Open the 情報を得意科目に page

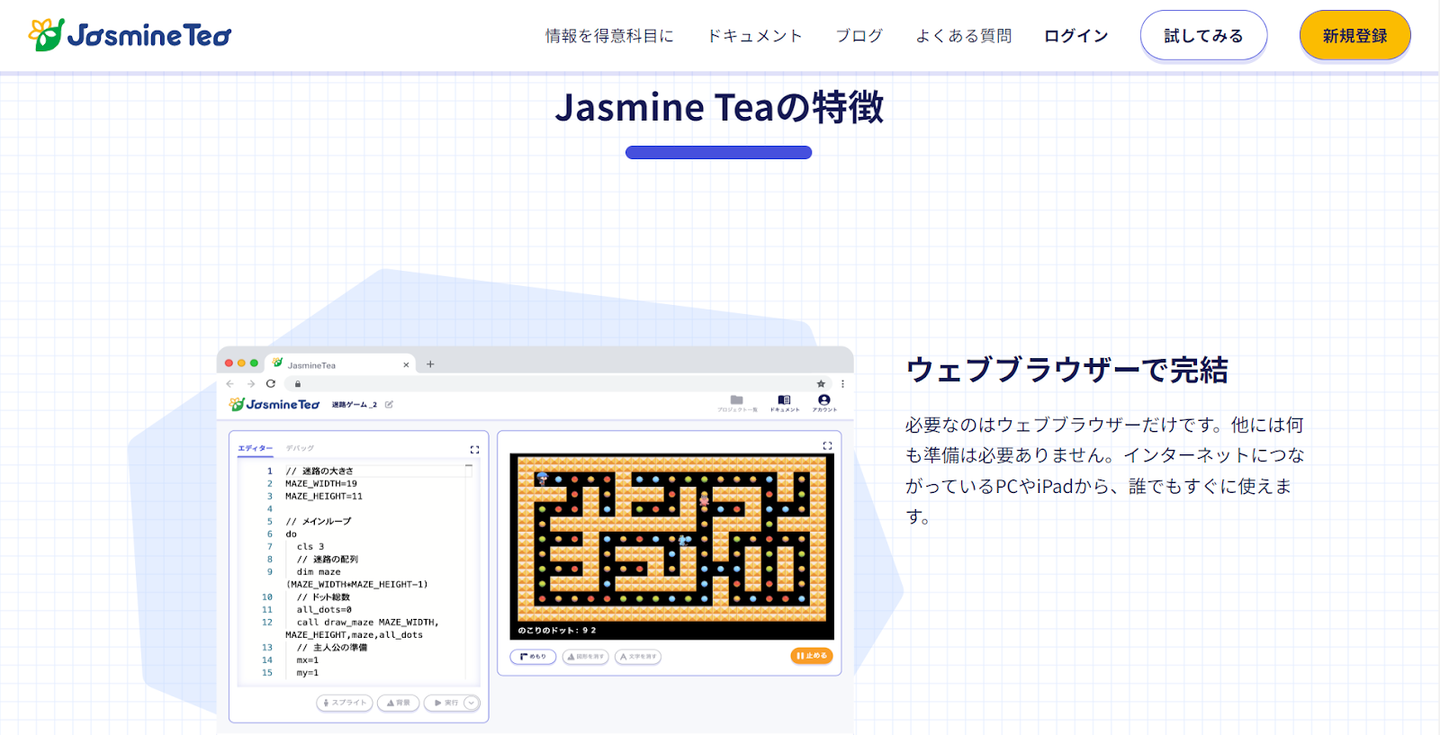point(610,36)
